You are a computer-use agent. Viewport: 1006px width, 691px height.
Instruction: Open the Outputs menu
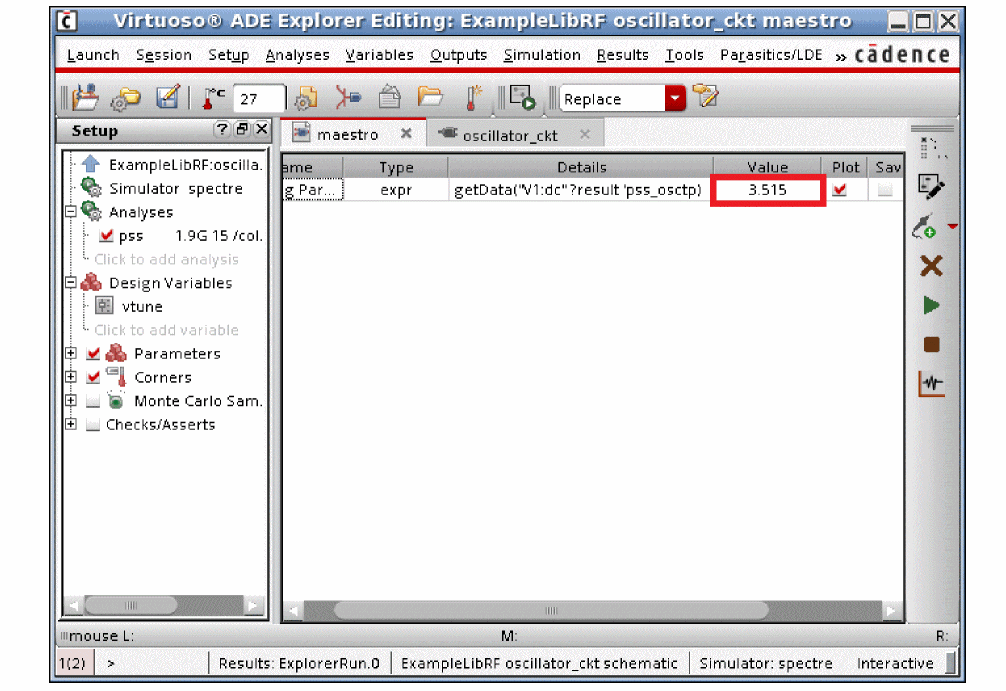(x=458, y=55)
